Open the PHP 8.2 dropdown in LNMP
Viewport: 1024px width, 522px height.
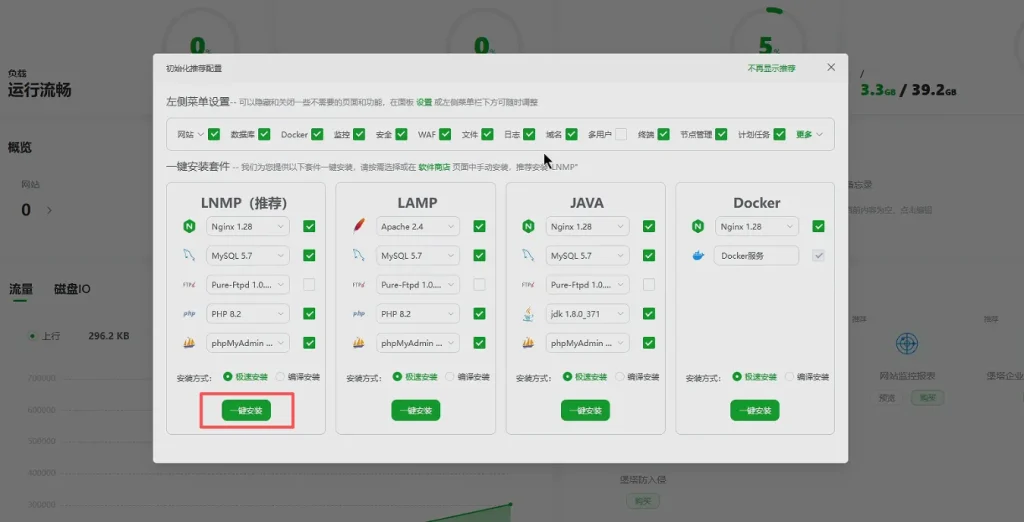[248, 314]
